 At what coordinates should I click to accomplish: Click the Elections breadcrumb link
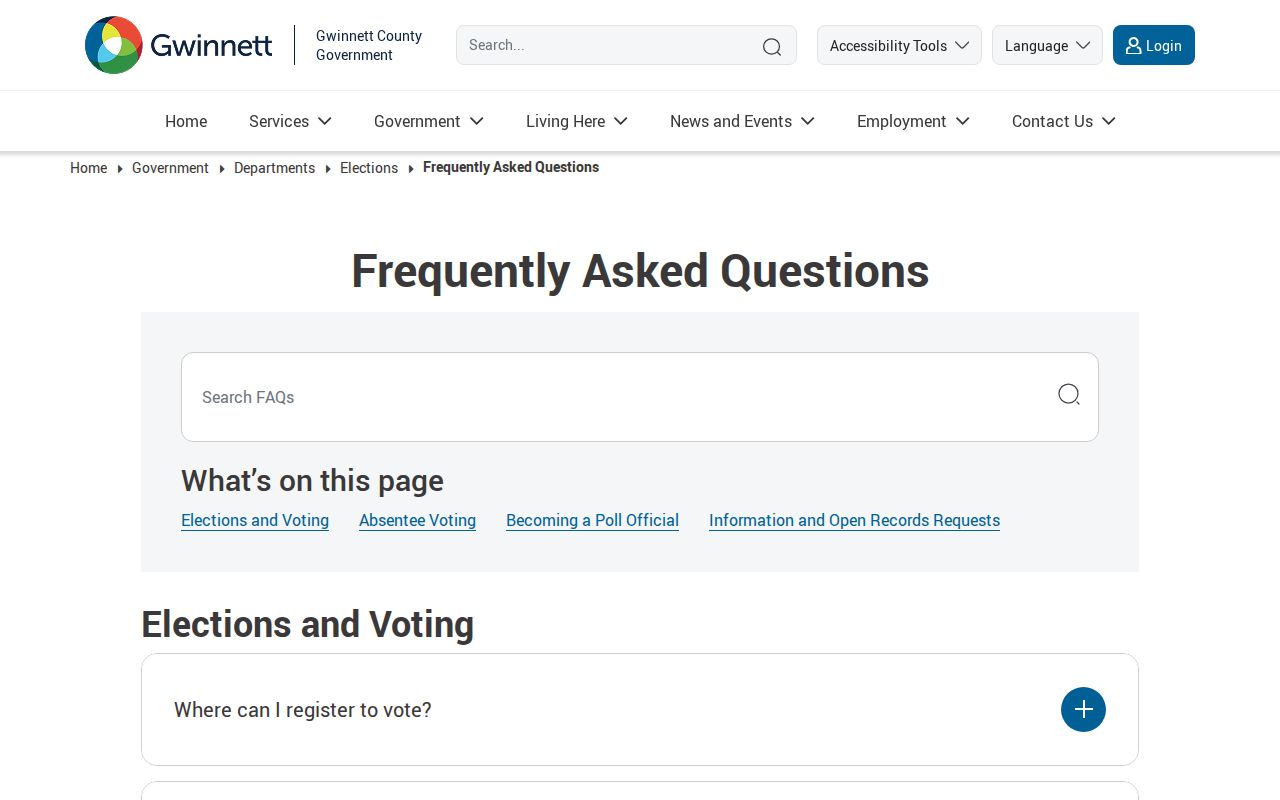tap(369, 168)
